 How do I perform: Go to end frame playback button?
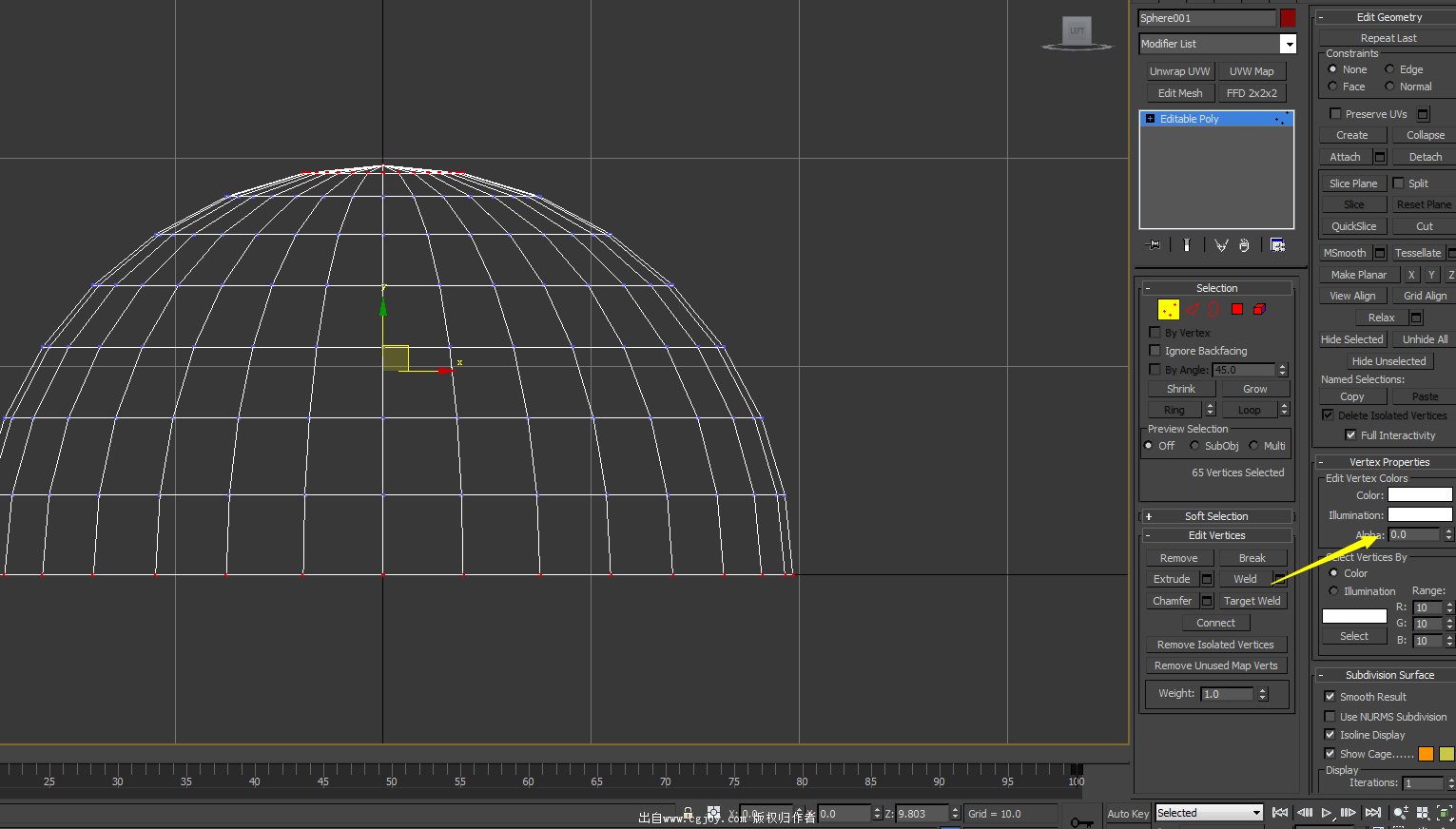(1372, 813)
